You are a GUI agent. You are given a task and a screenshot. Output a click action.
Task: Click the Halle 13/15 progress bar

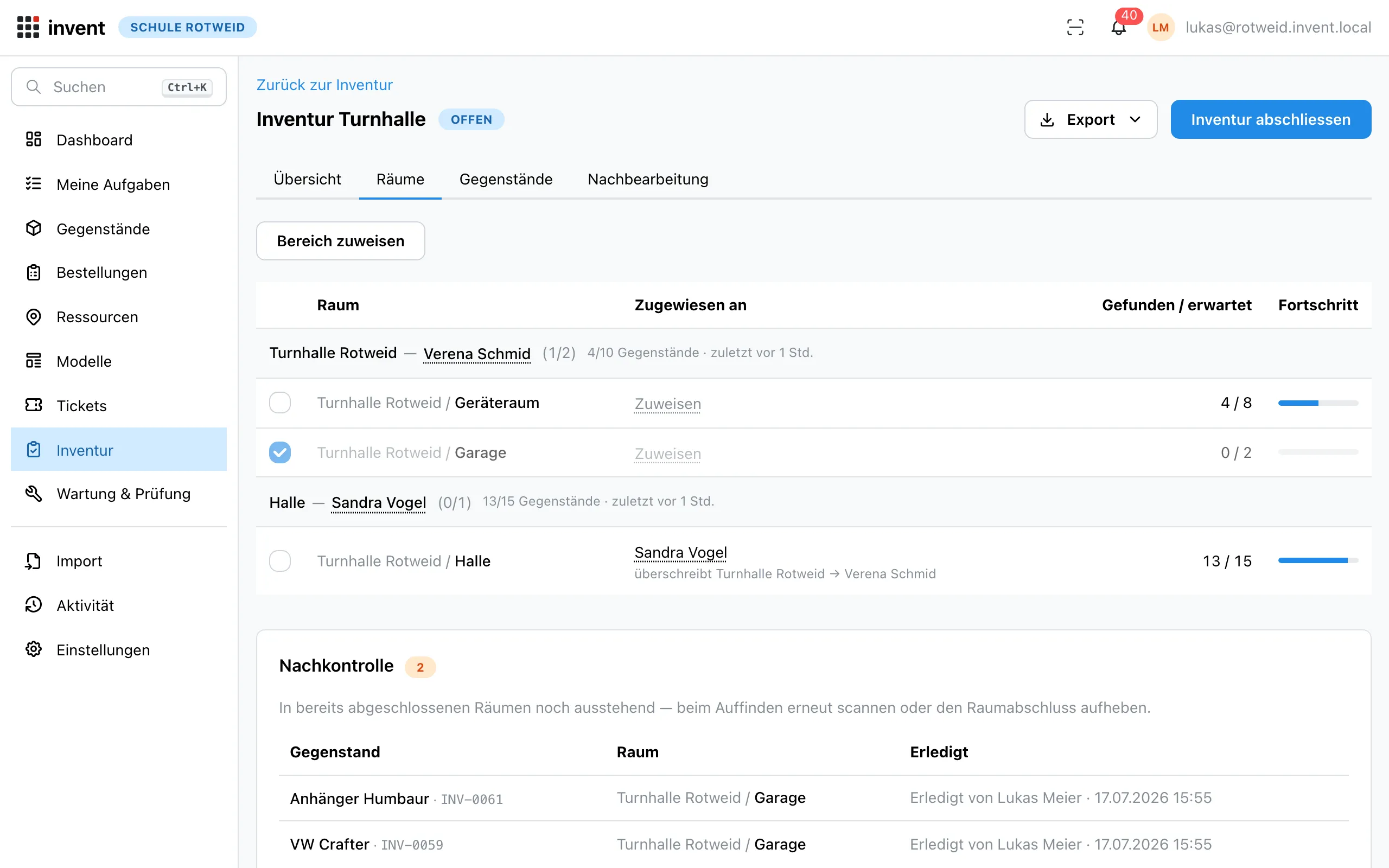click(x=1318, y=560)
